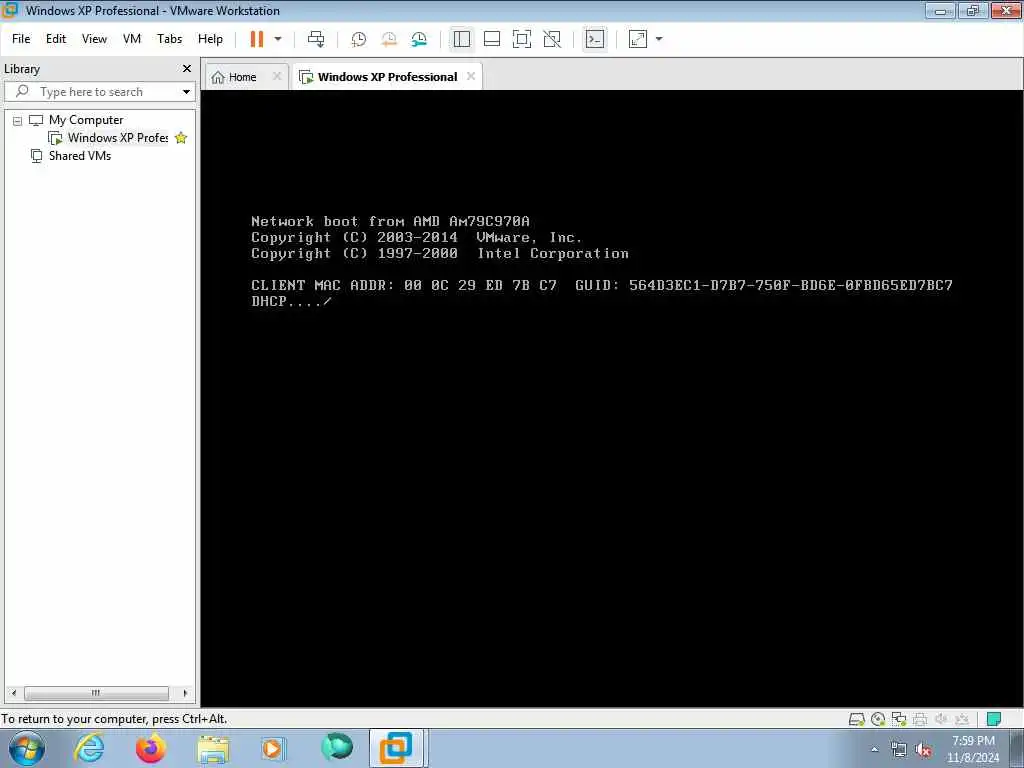
Task: Show console view button
Action: click(x=594, y=39)
